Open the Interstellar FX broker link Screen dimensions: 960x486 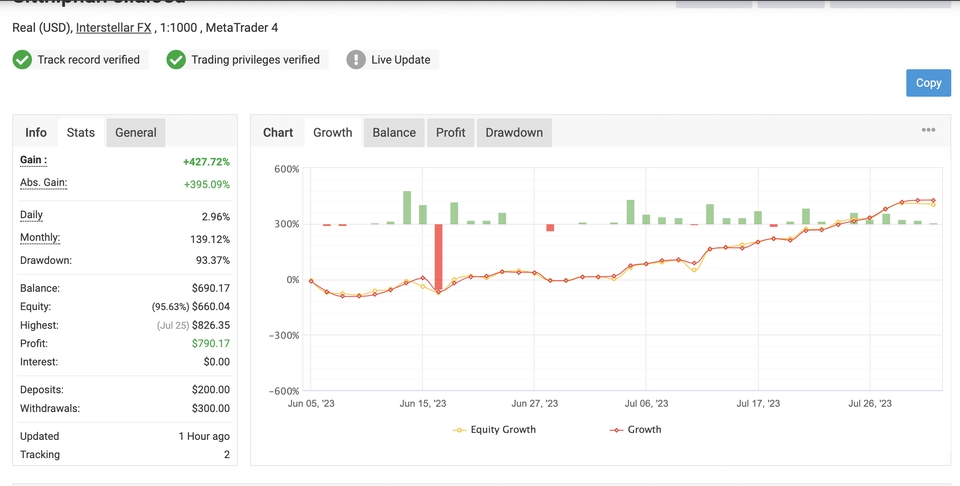click(113, 28)
